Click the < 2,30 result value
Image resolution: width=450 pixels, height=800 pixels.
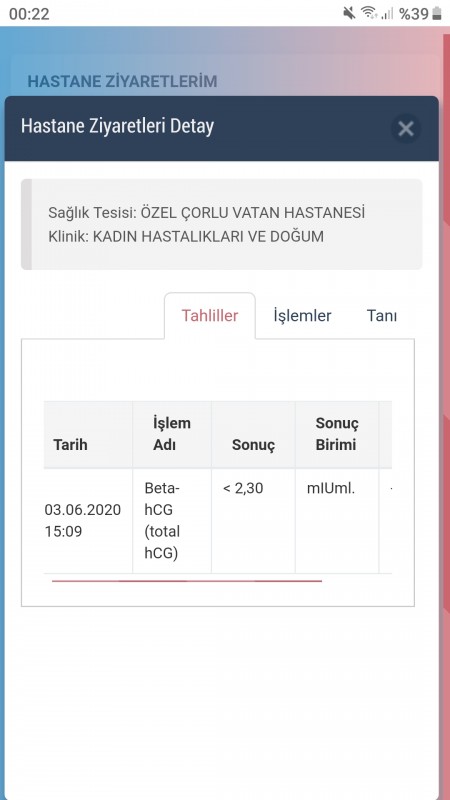(243, 488)
